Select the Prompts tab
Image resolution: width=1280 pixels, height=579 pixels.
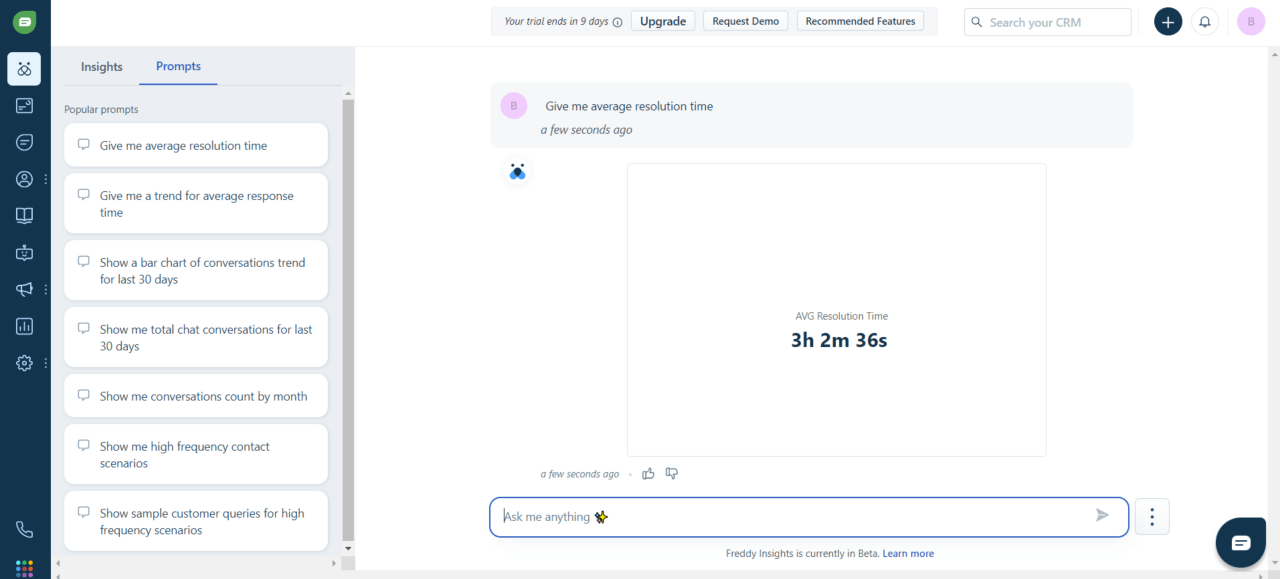click(178, 67)
